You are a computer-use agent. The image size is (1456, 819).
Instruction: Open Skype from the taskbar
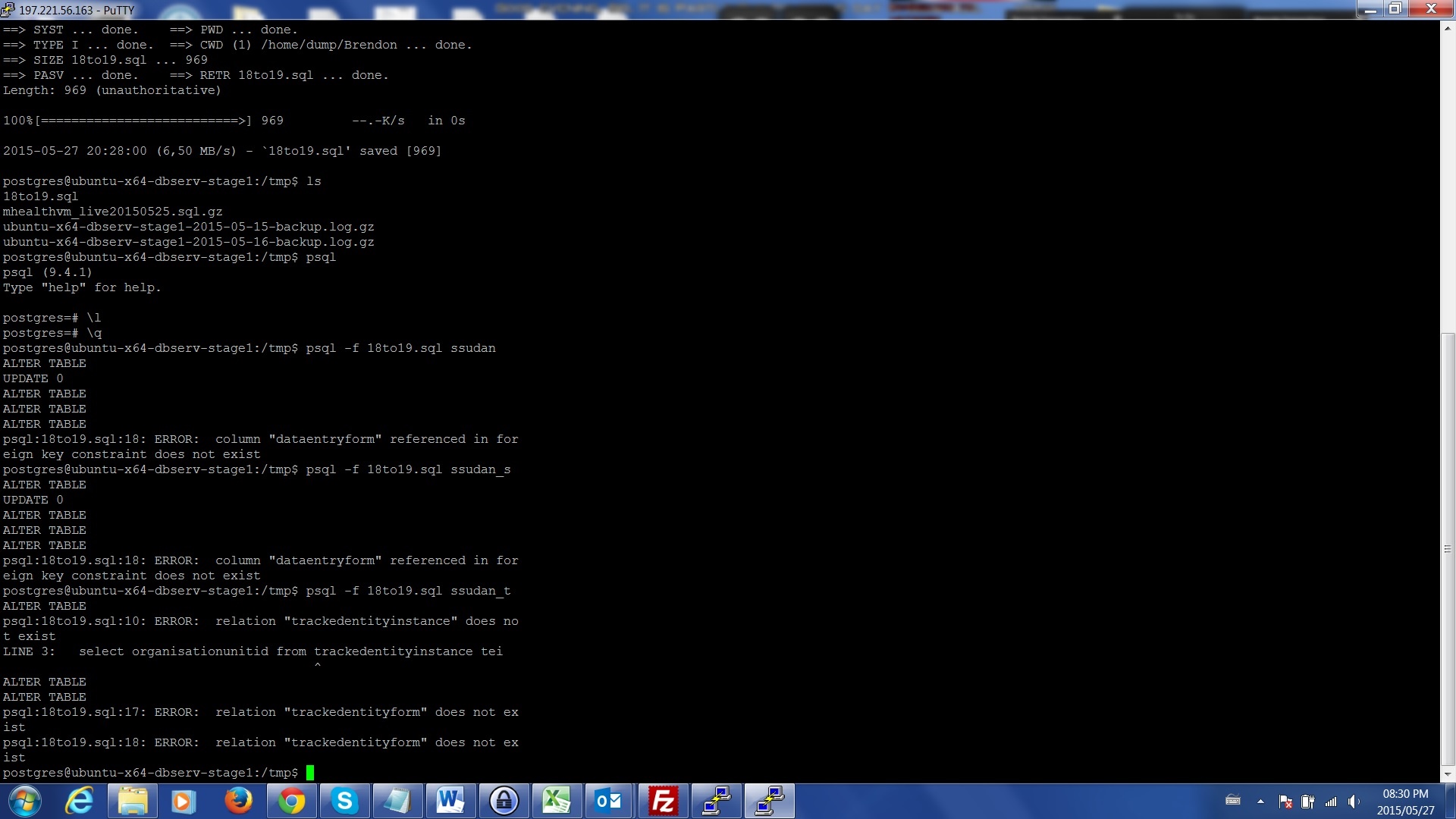point(344,802)
